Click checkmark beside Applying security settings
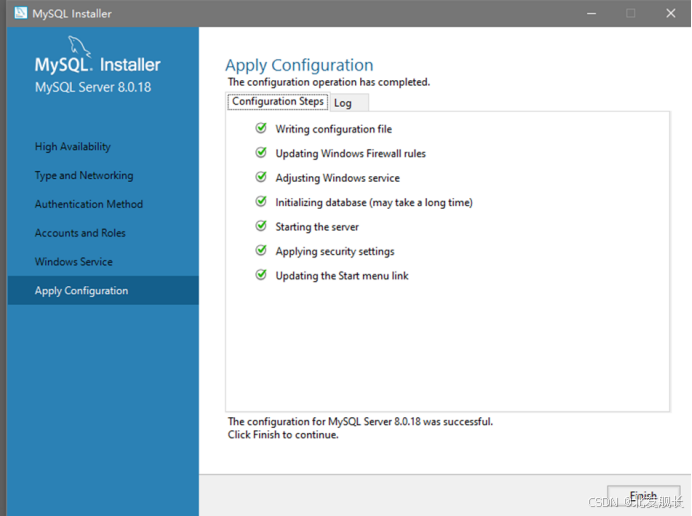Image resolution: width=692 pixels, height=516 pixels. pyautogui.click(x=261, y=250)
